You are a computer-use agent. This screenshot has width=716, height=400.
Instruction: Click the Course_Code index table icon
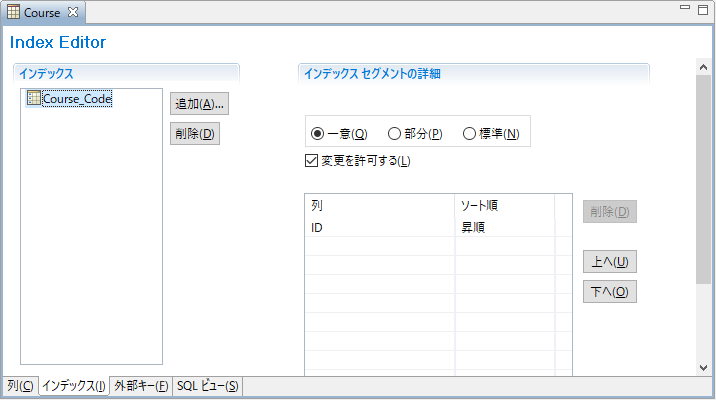pos(34,98)
